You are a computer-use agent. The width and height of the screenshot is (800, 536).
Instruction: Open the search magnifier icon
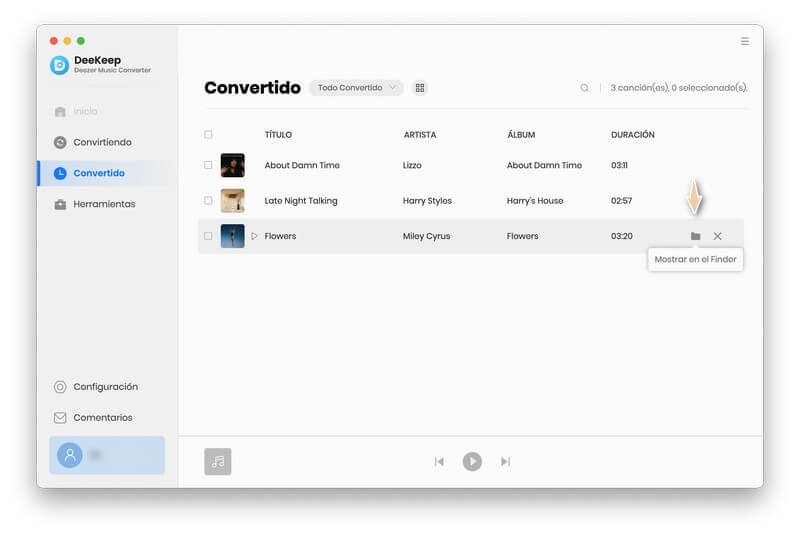(x=585, y=88)
